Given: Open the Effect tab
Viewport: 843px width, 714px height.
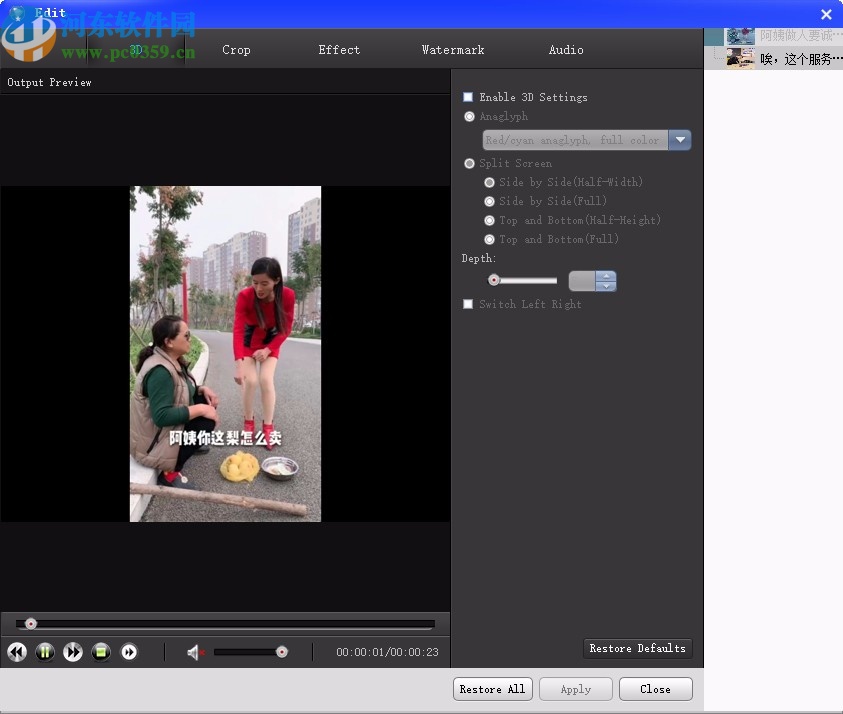Looking at the screenshot, I should 339,49.
